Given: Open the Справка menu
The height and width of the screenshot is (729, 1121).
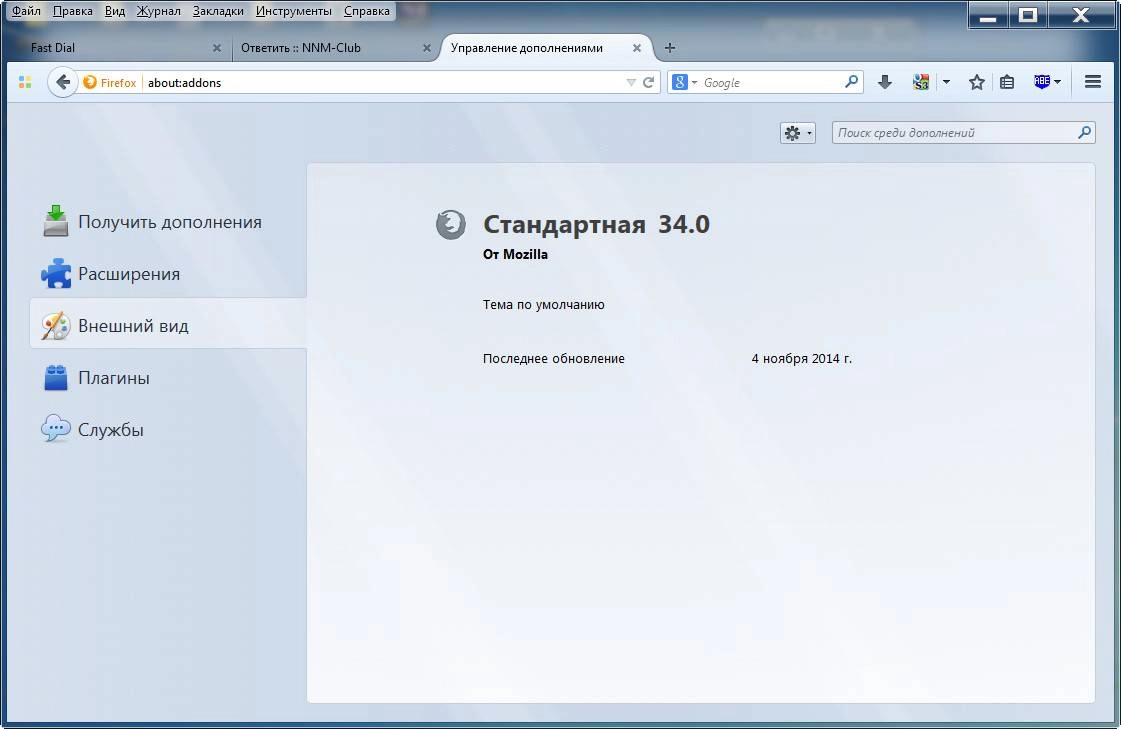Looking at the screenshot, I should [x=367, y=11].
